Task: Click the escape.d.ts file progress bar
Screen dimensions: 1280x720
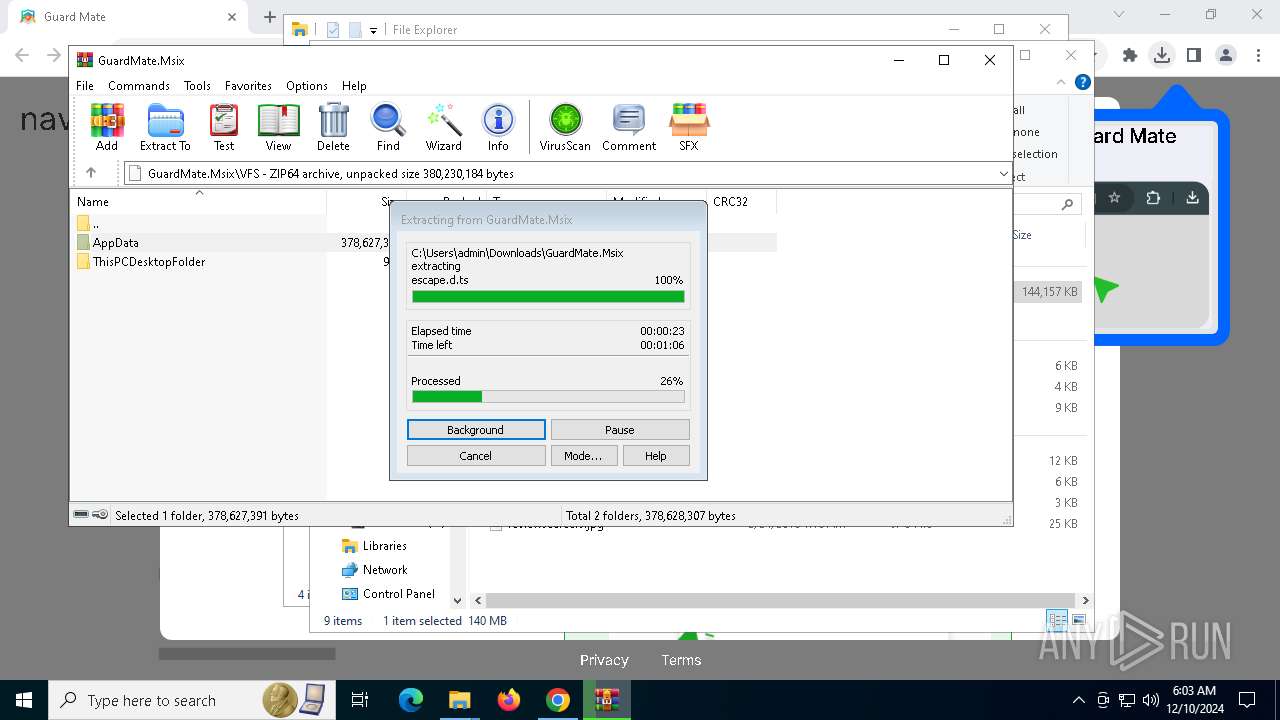Action: click(548, 296)
